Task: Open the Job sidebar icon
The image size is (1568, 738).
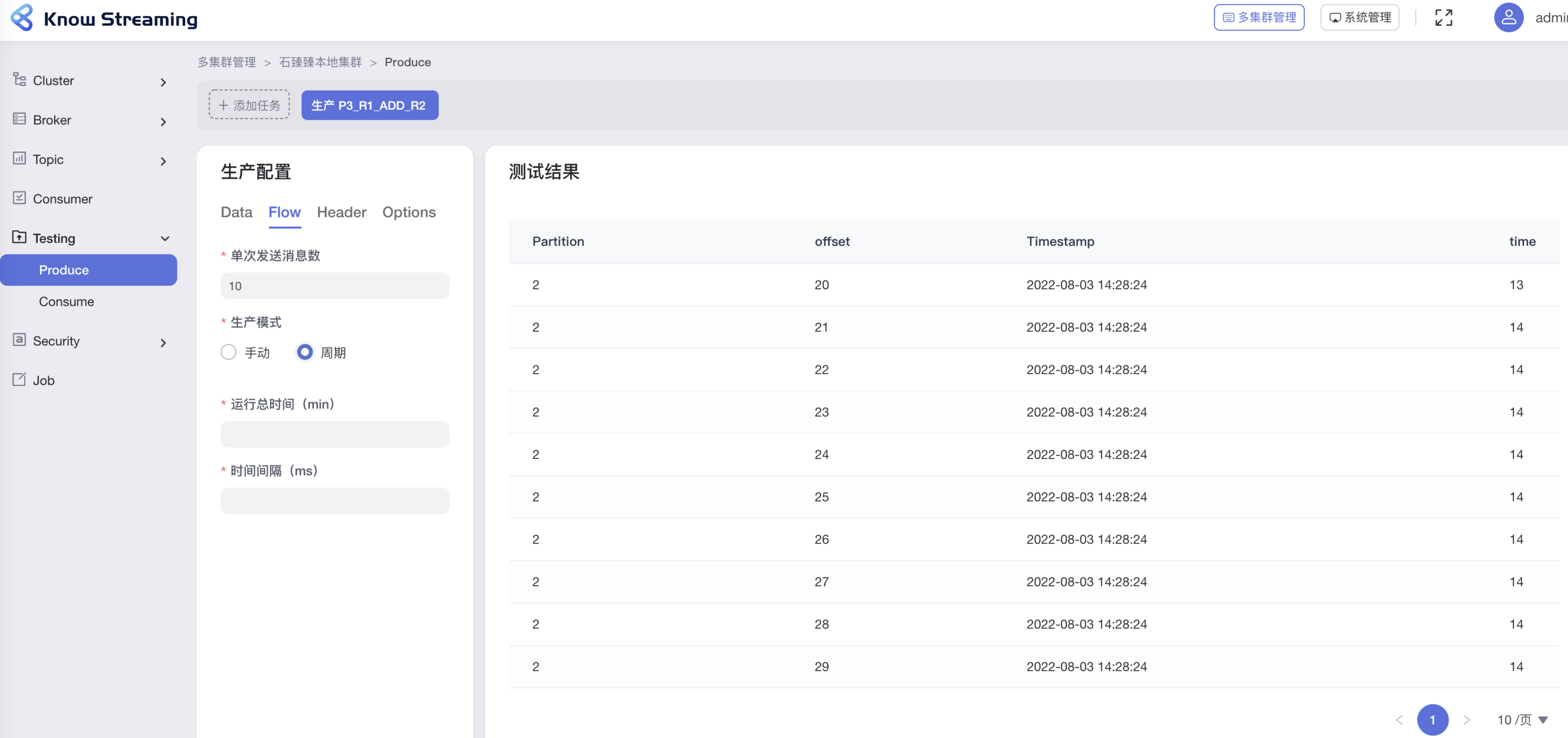Action: coord(19,380)
